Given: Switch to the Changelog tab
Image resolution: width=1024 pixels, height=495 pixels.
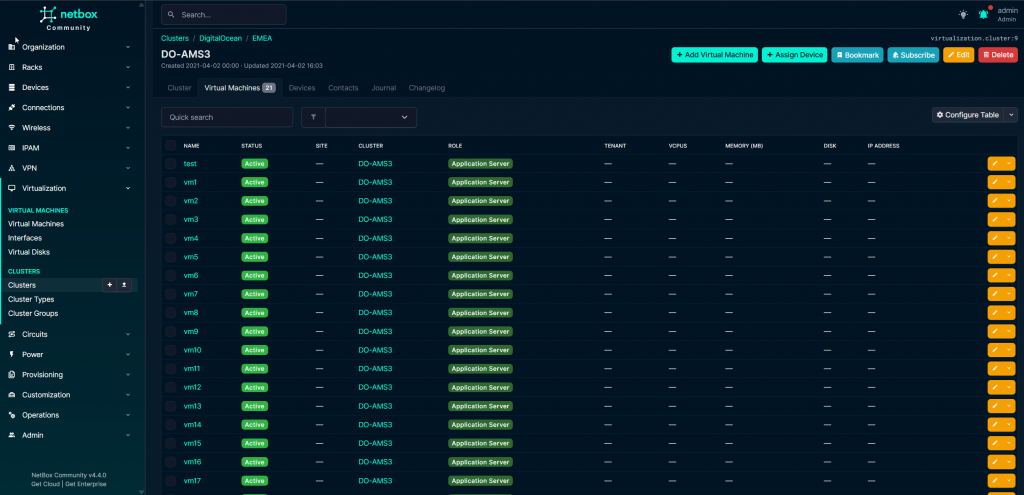Looking at the screenshot, I should coord(427,88).
